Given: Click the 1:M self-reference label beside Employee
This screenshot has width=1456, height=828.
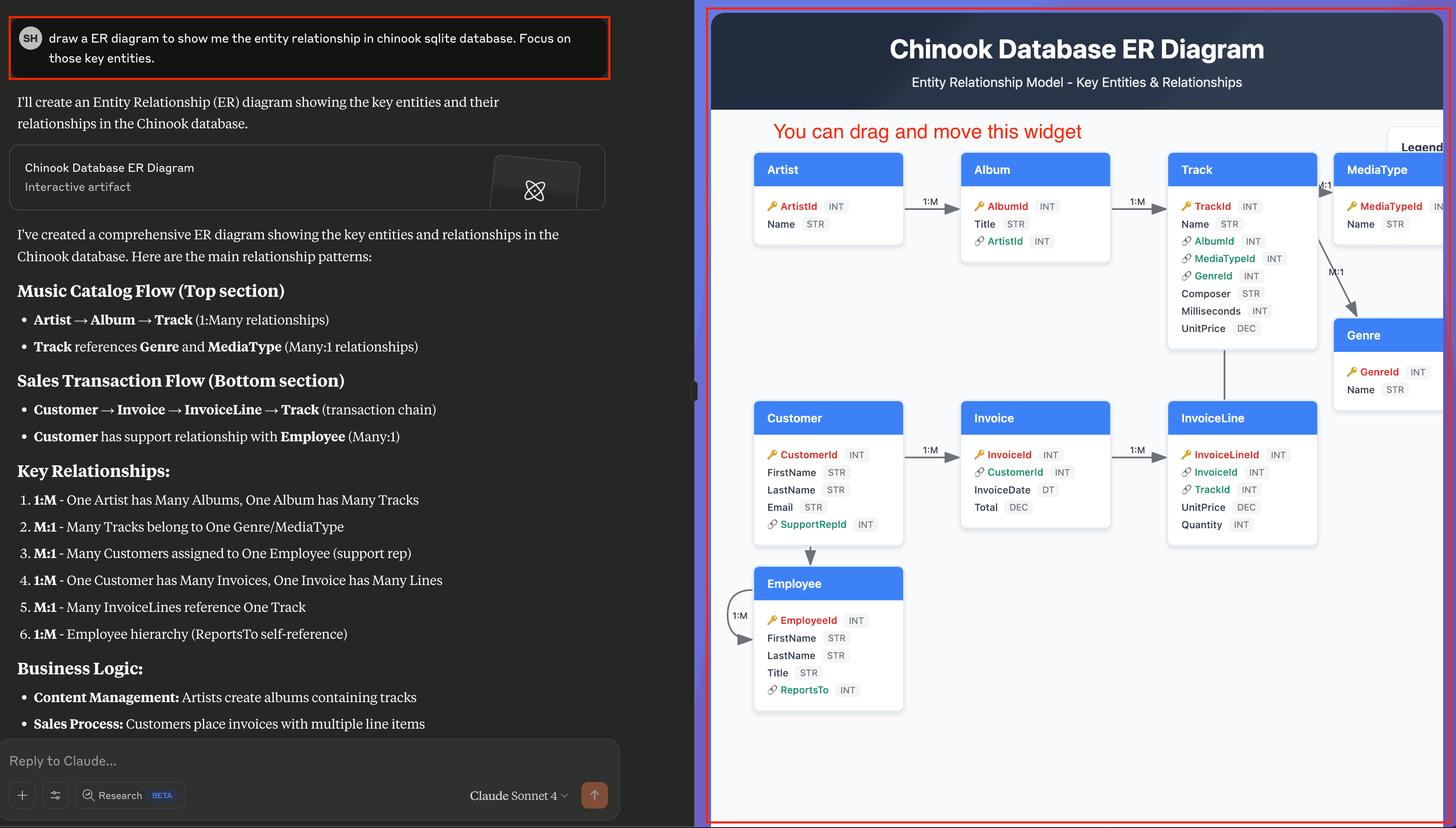Looking at the screenshot, I should (x=740, y=616).
